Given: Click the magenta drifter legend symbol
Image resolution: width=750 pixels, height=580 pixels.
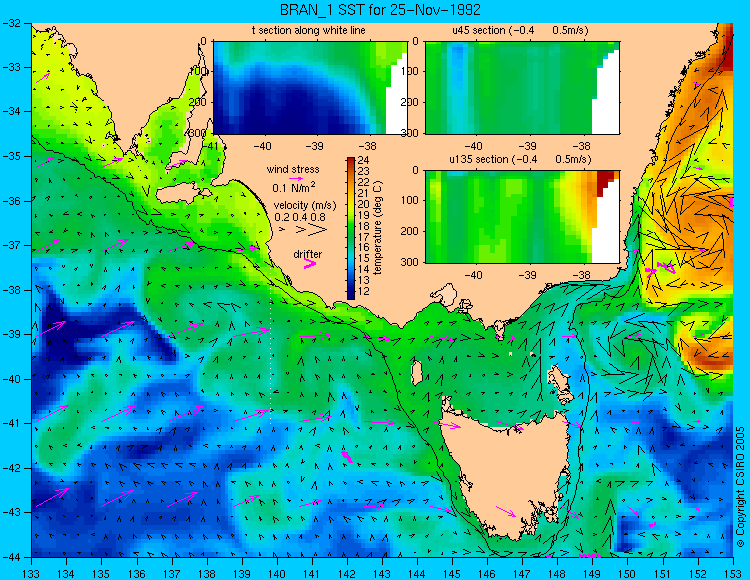Looking at the screenshot, I should [310, 263].
